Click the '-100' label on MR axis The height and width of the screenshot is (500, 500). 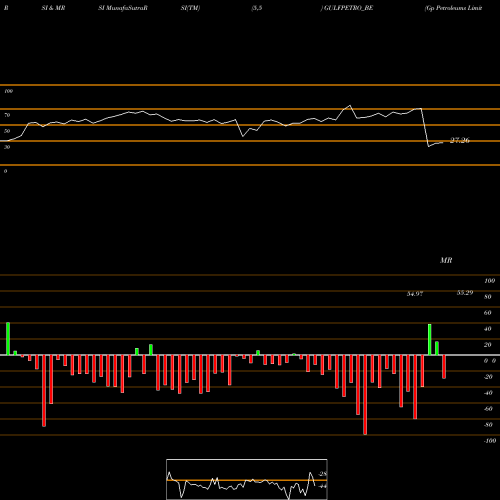490,441
